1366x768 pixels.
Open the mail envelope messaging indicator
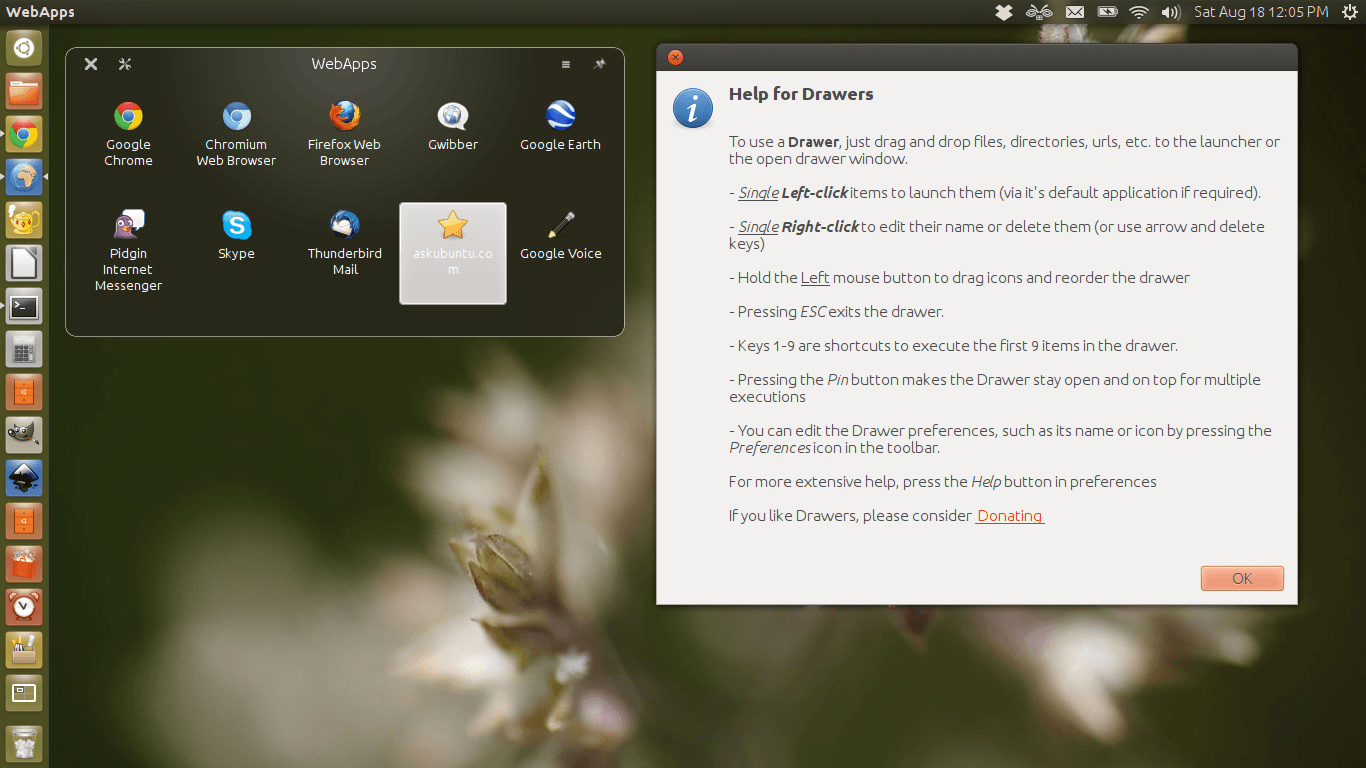tap(1075, 12)
